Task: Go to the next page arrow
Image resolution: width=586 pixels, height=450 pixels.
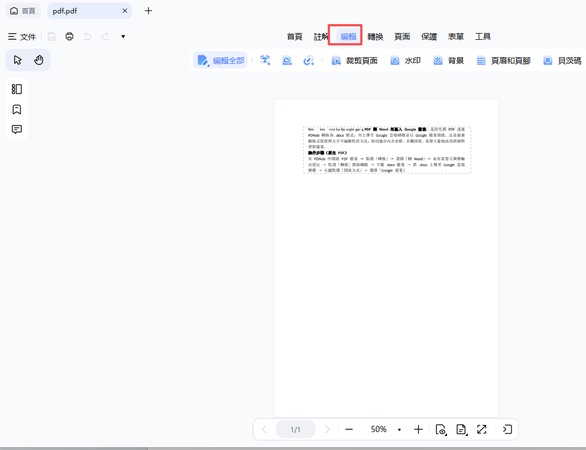Action: coord(327,429)
